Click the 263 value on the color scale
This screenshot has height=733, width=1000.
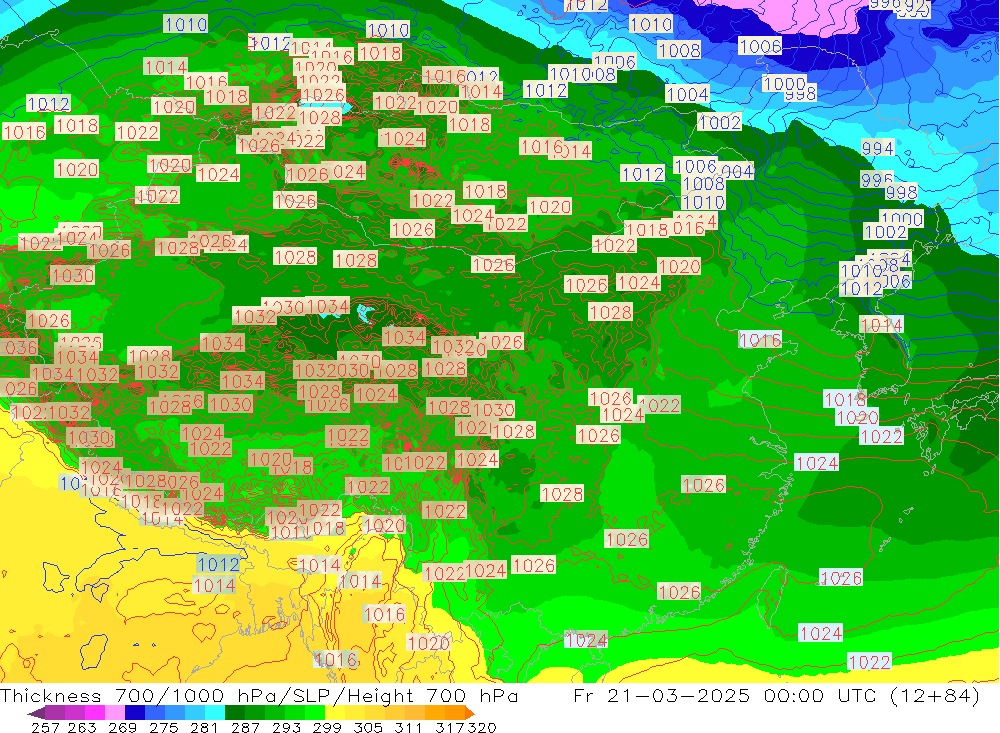coord(82,727)
